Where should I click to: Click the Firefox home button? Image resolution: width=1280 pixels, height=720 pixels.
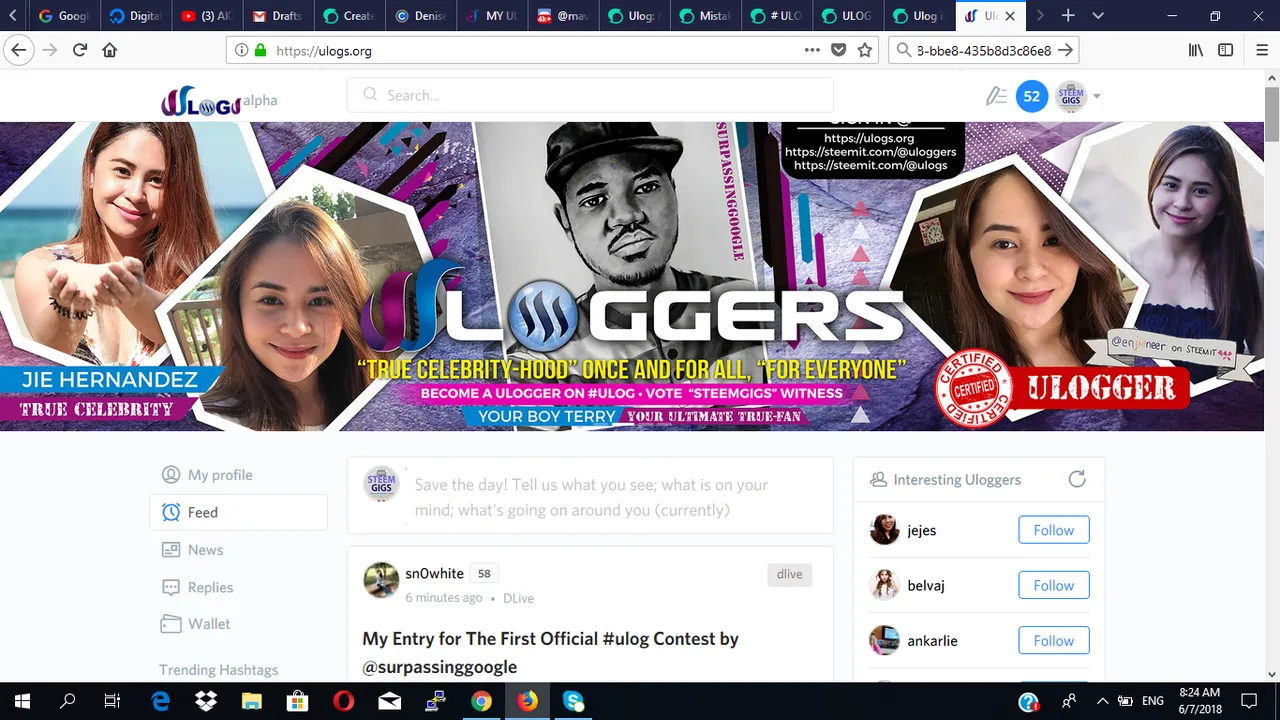tap(110, 50)
